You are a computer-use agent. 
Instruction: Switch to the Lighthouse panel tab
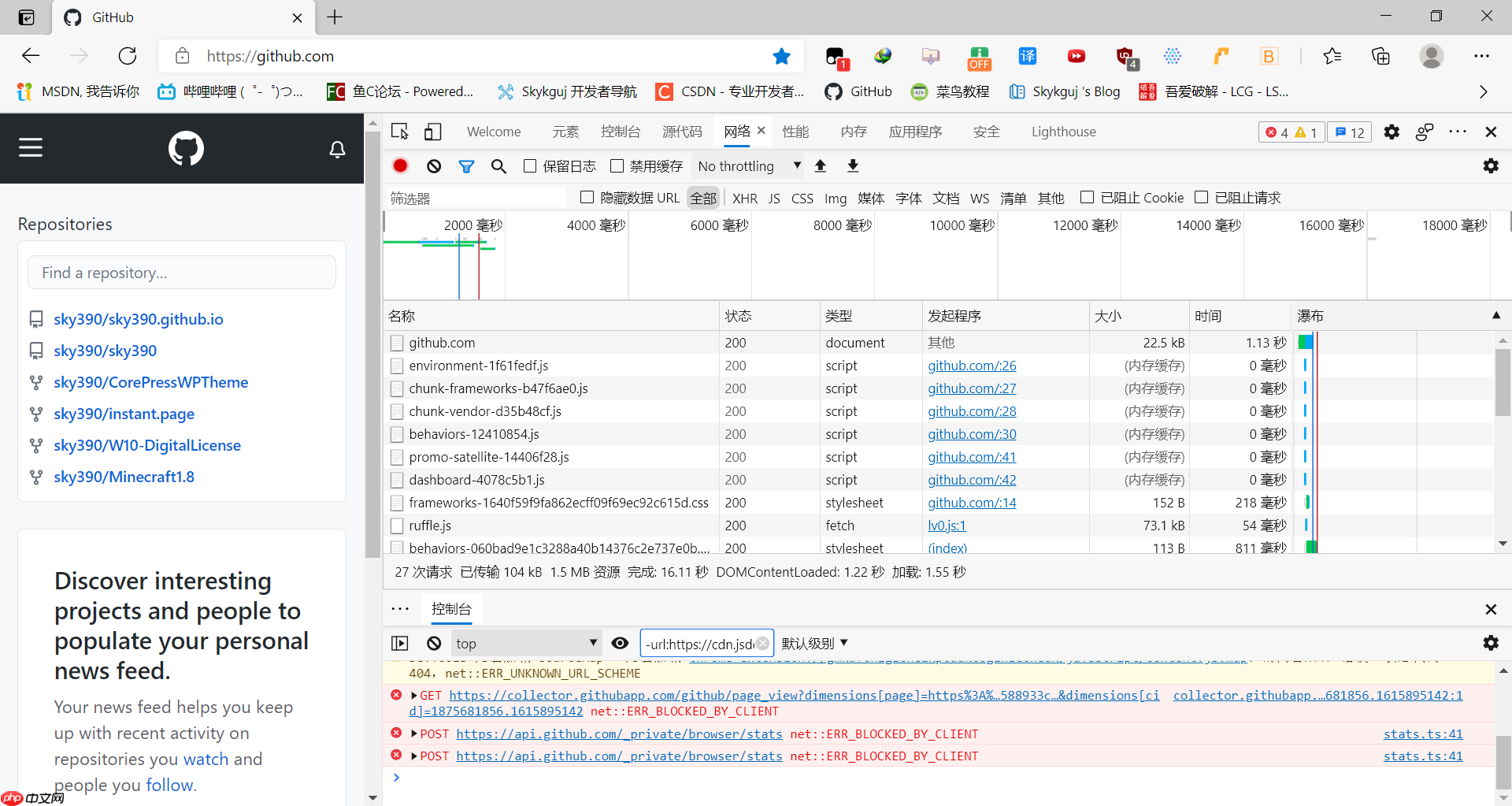pos(1063,132)
